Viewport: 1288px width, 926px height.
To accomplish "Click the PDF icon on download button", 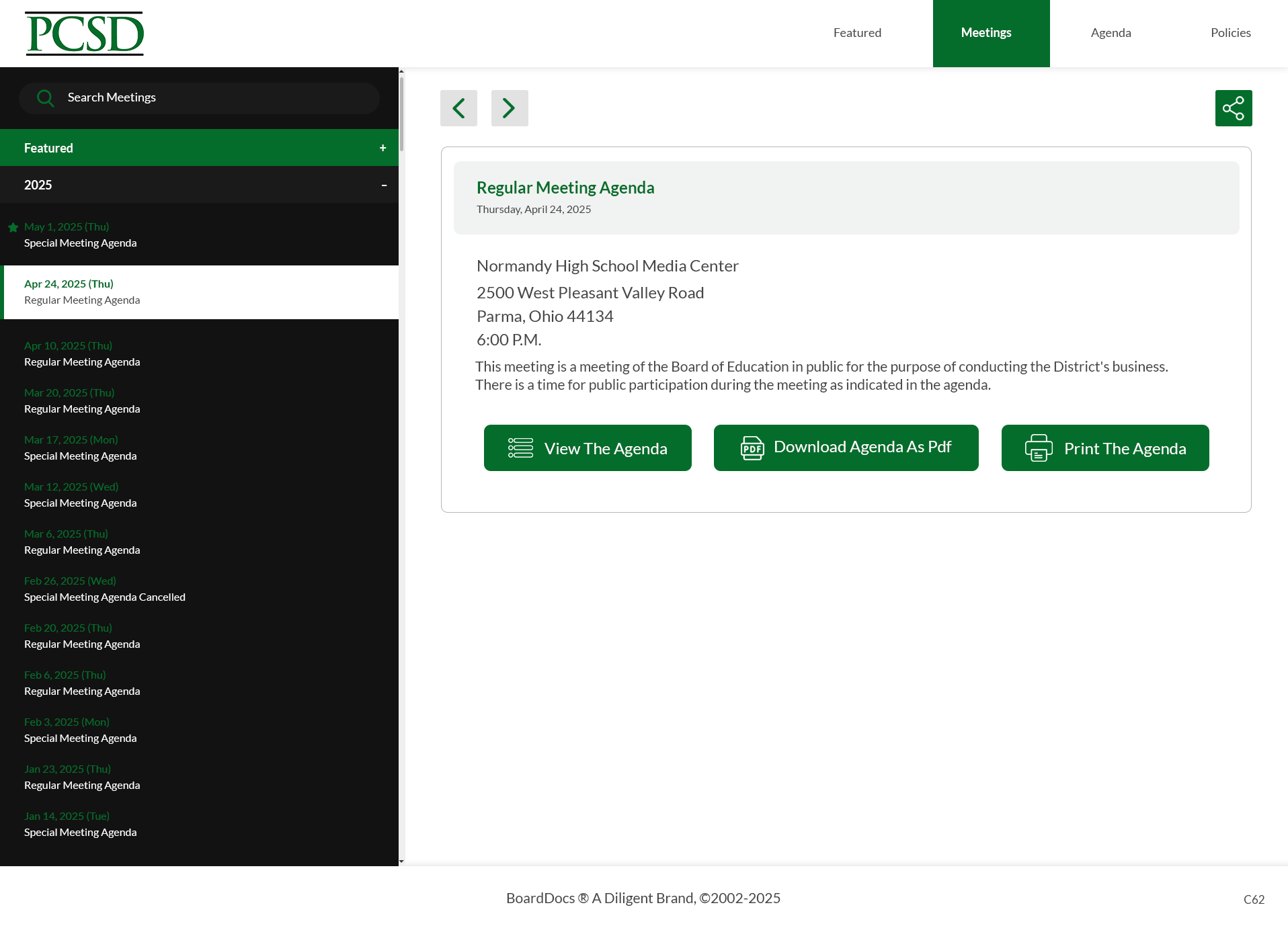I will tap(752, 448).
